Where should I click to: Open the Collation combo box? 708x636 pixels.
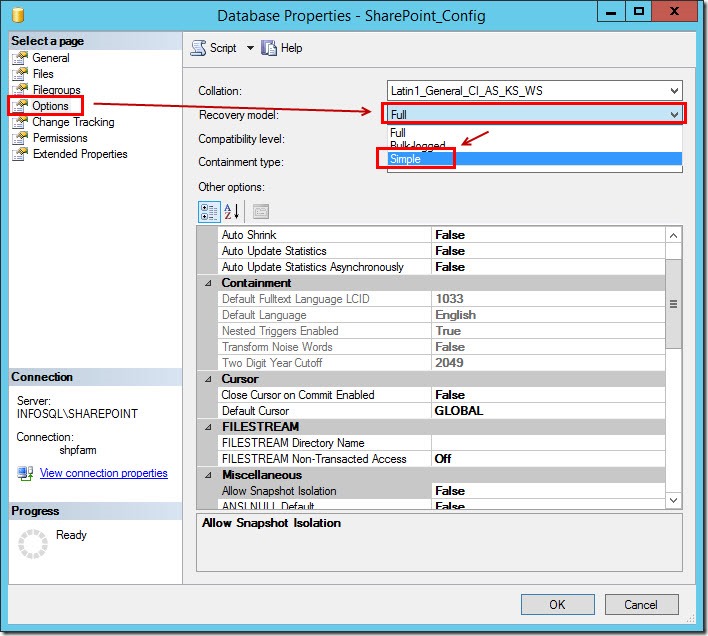[535, 91]
